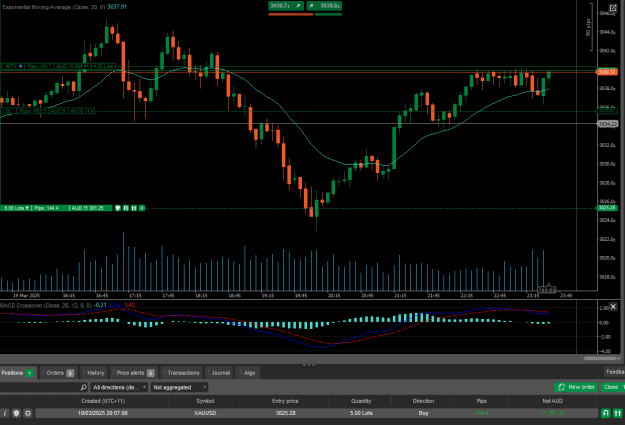Click green double button in XAUUSD position row
625x425 pixels.
617,413
